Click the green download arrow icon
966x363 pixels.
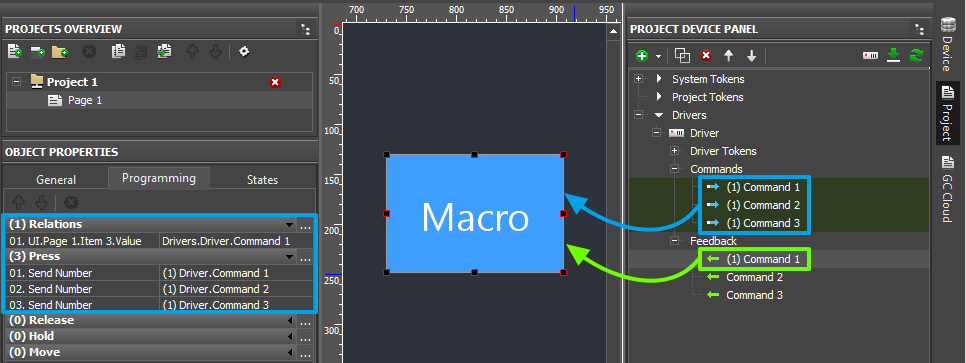[893, 56]
